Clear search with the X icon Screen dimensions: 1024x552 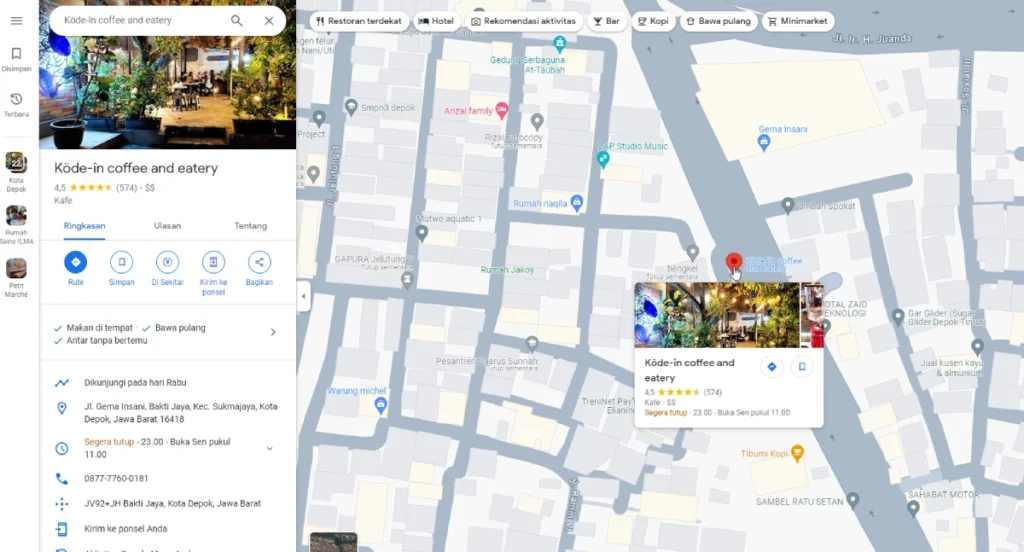click(269, 21)
